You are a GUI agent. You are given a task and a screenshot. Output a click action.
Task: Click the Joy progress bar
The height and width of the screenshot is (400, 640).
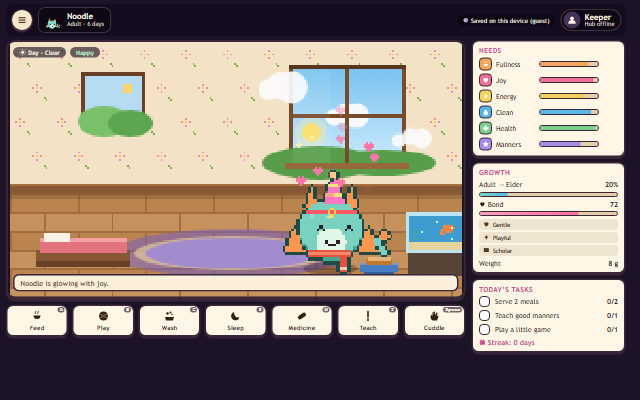[x=569, y=80]
